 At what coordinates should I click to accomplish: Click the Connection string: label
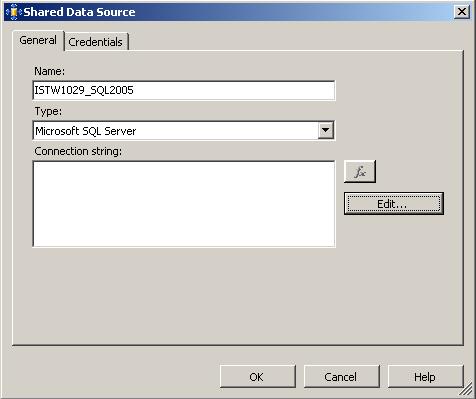point(78,151)
